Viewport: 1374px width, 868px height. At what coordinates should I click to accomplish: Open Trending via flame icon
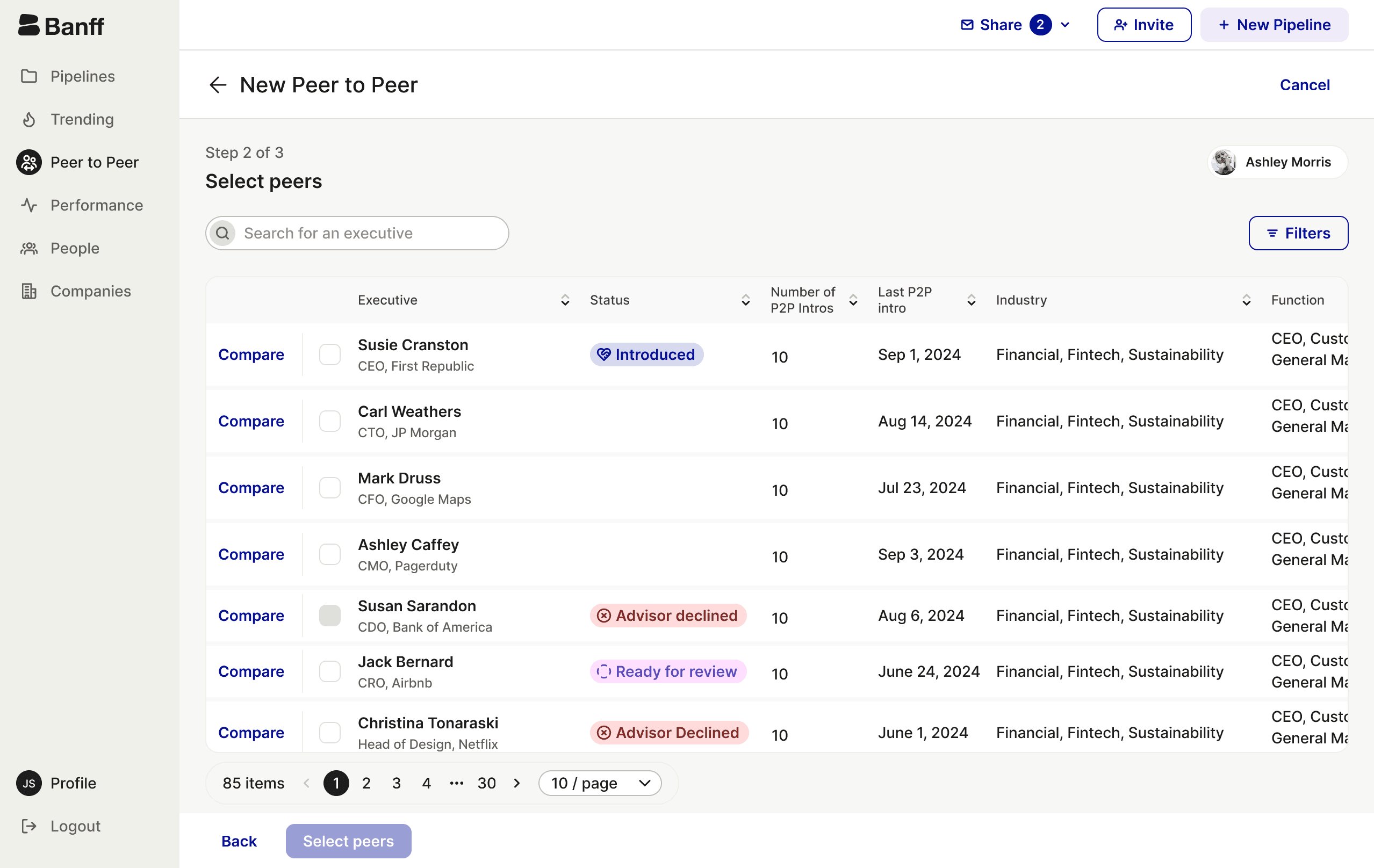point(29,119)
